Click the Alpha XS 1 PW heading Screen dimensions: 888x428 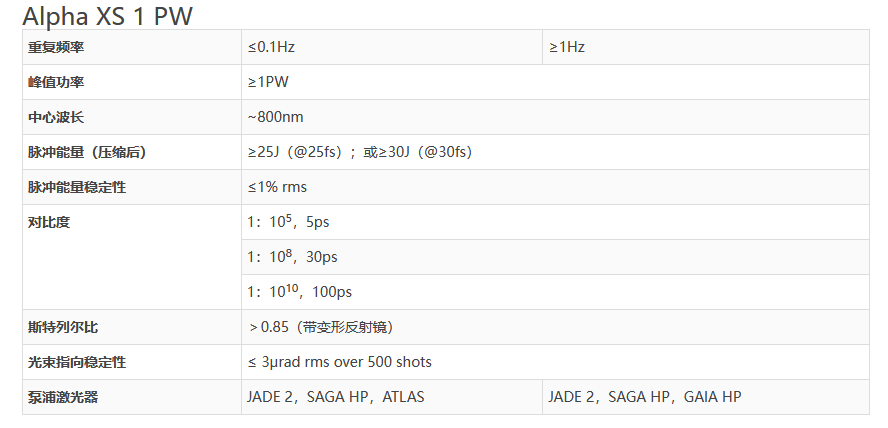(x=109, y=15)
